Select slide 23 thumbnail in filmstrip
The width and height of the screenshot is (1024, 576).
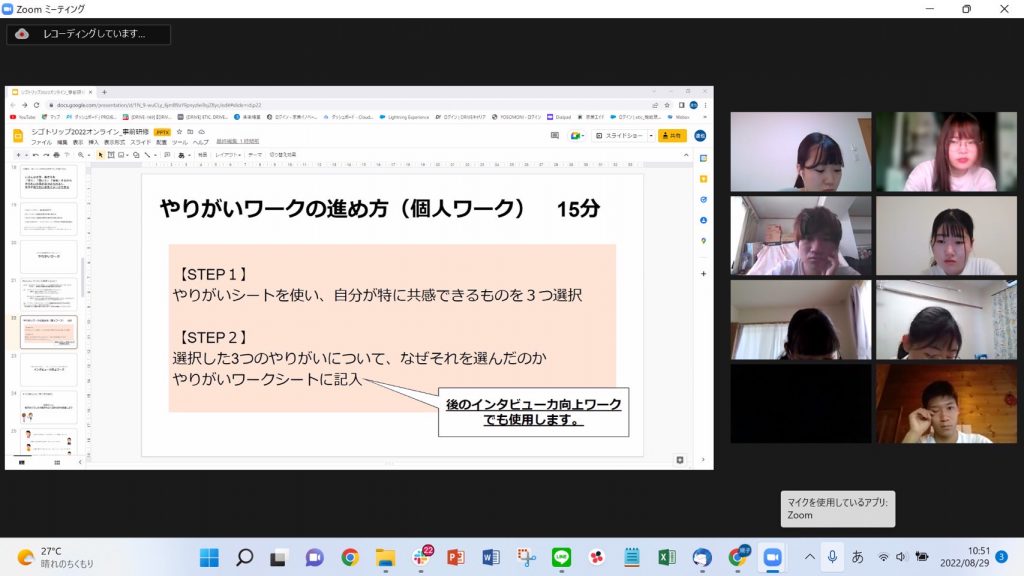48,370
